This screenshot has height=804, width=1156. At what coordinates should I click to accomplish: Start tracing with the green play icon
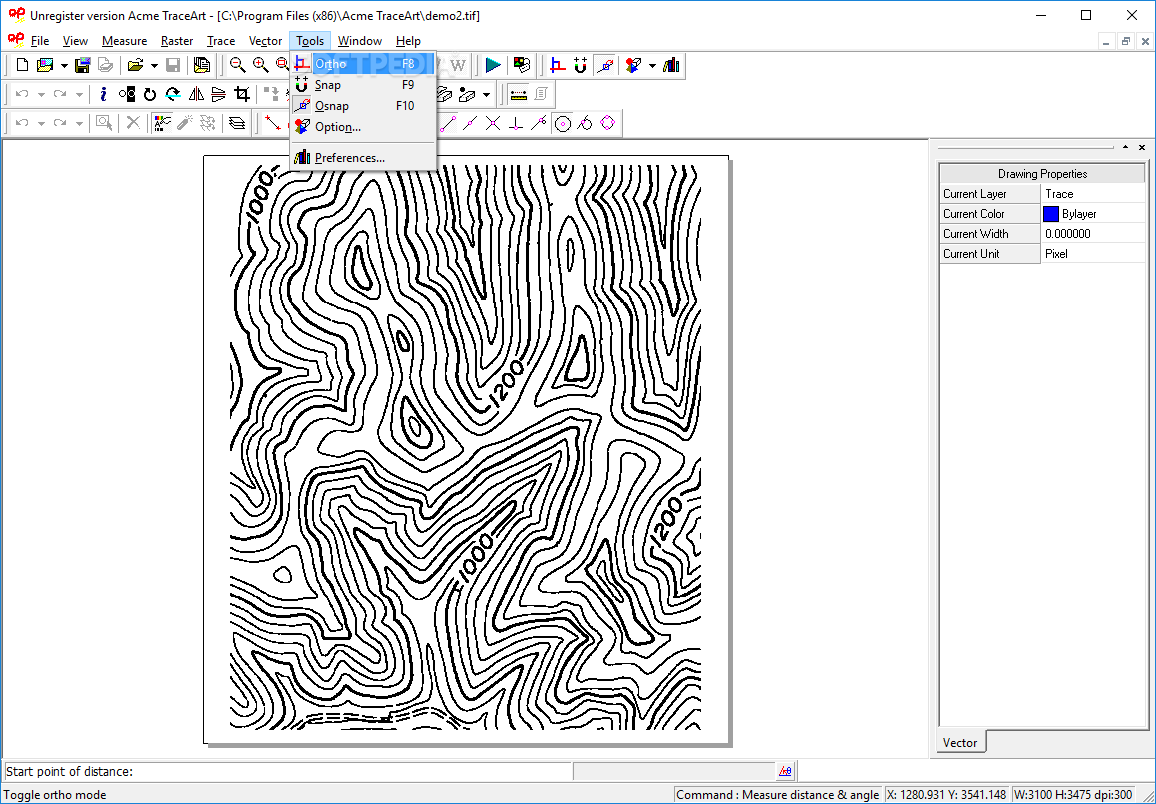(x=493, y=66)
